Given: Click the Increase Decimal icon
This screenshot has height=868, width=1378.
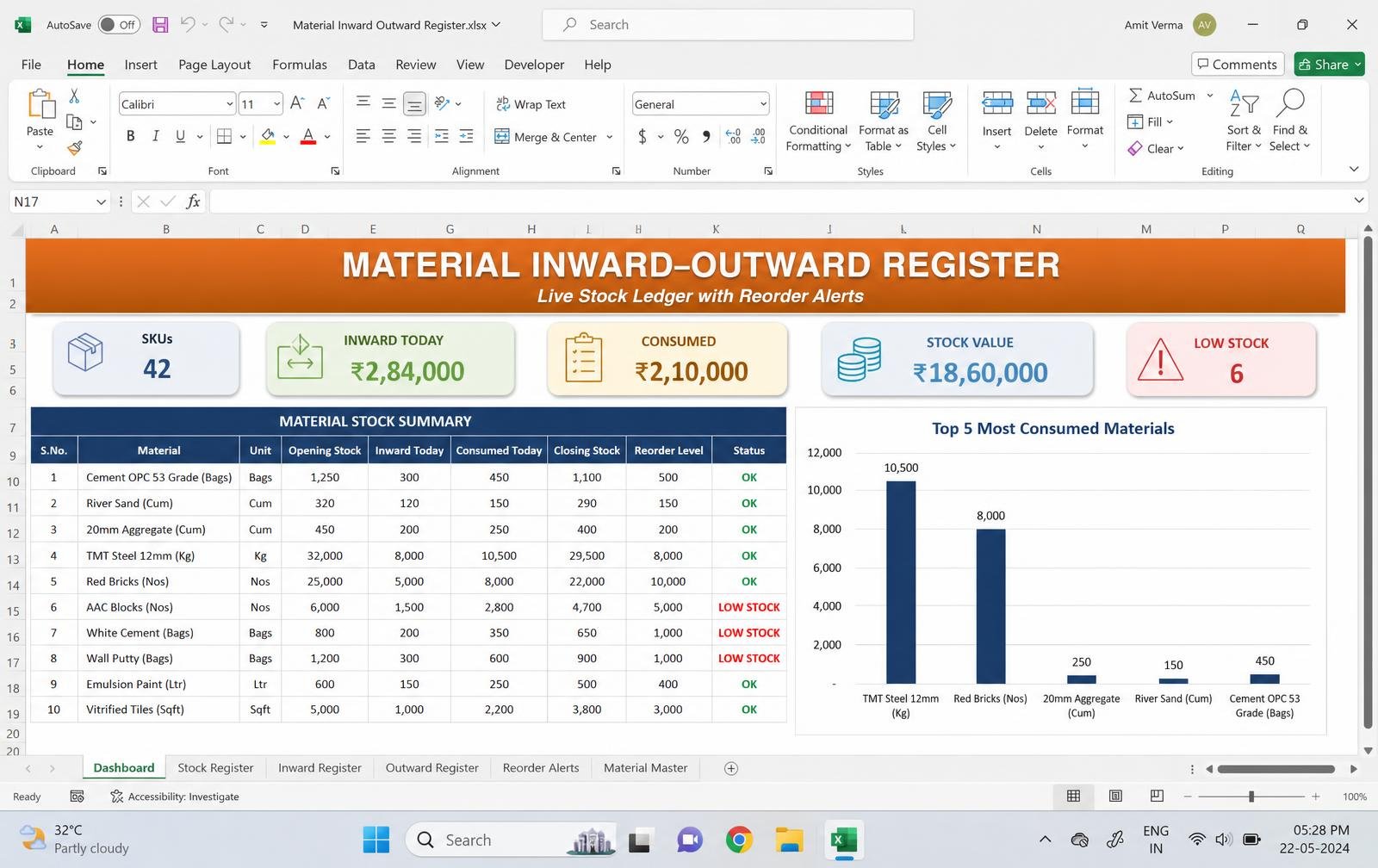Looking at the screenshot, I should click(x=733, y=136).
